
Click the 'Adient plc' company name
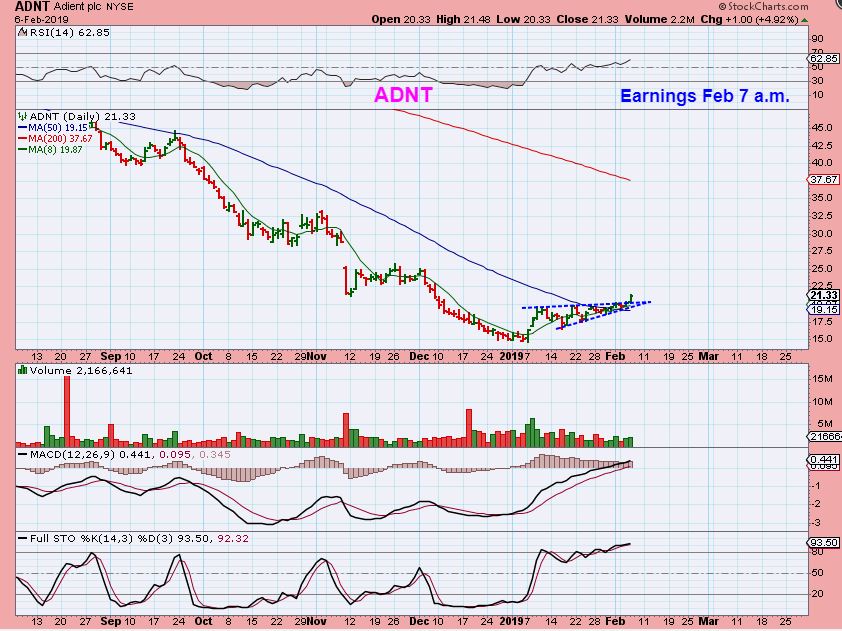tap(78, 7)
